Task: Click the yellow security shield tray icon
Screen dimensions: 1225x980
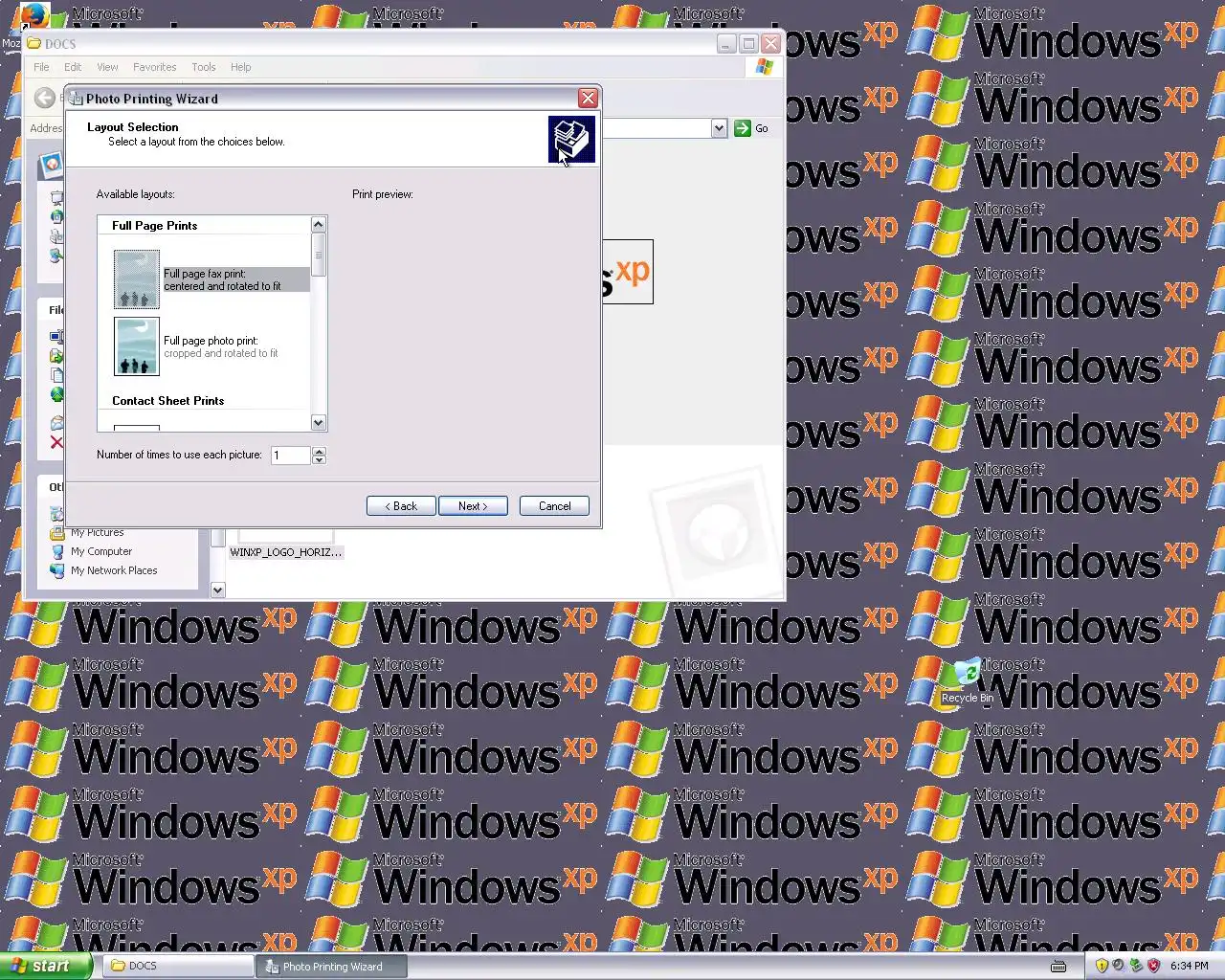Action: point(1102,966)
